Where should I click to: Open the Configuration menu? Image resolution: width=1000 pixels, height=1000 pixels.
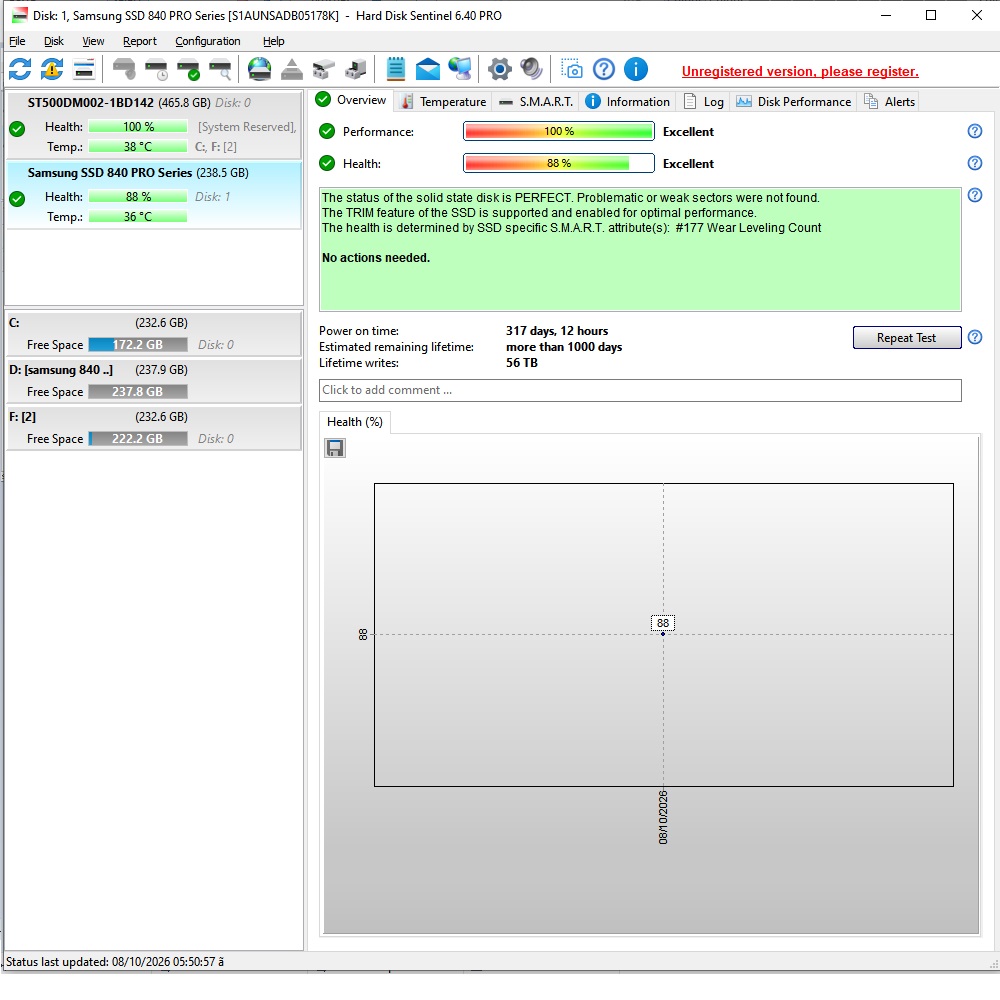point(208,41)
